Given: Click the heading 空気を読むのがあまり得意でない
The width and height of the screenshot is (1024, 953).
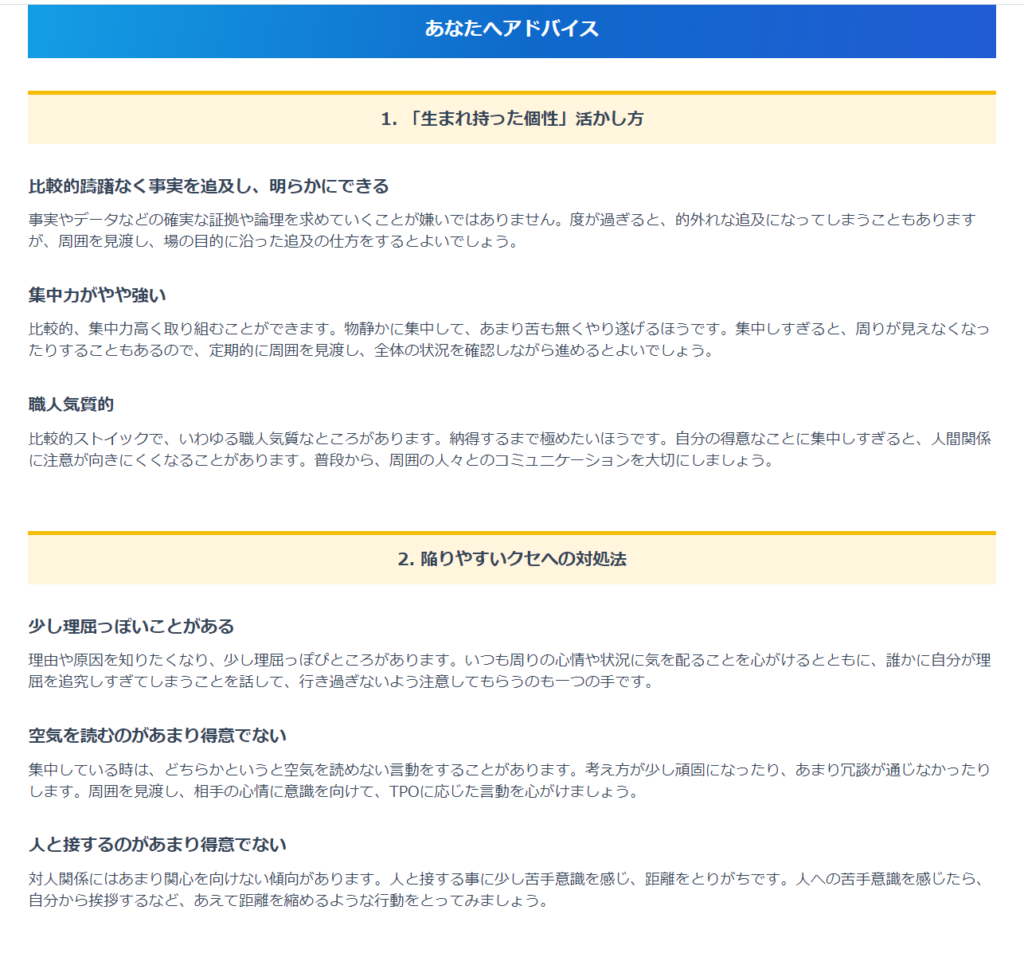Looking at the screenshot, I should pos(157,735).
